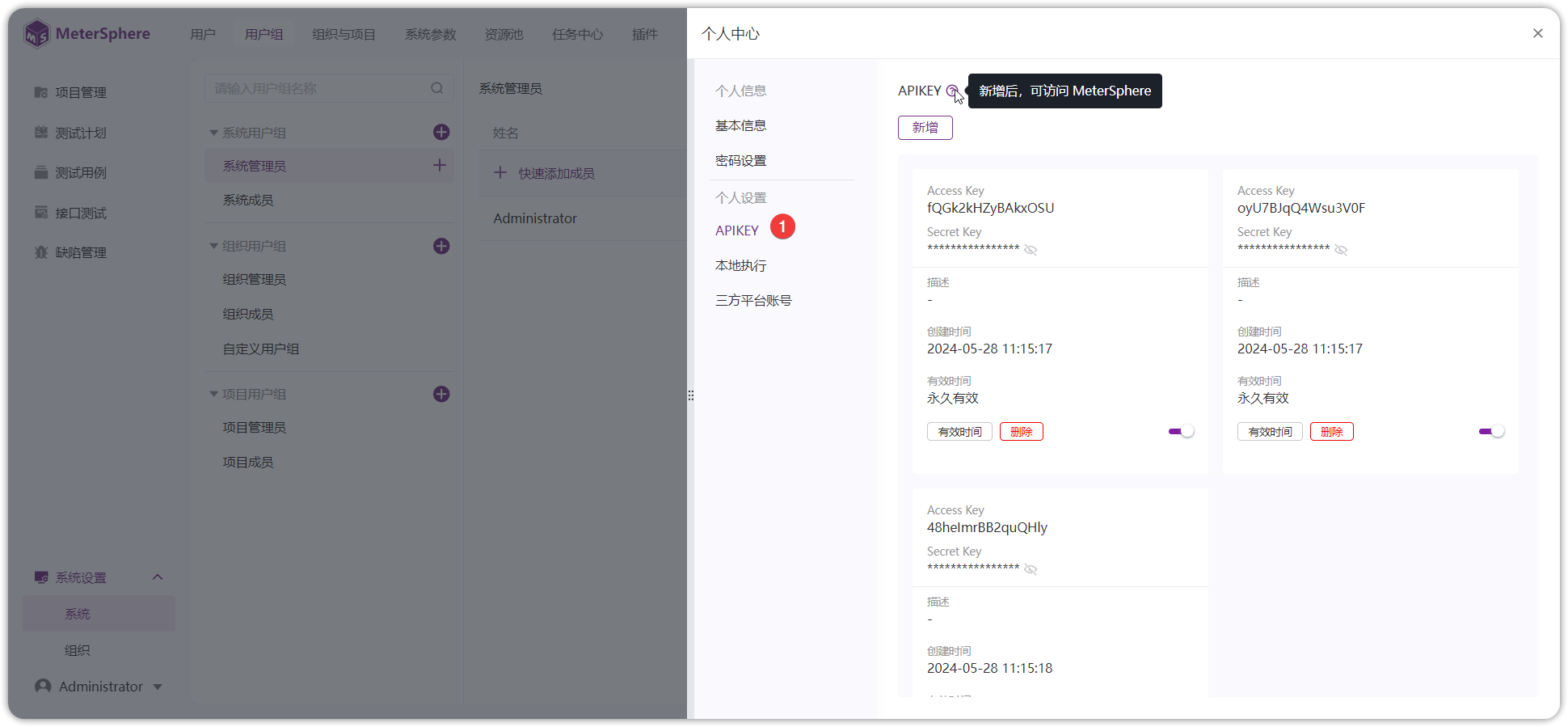Show secret key for oyU7BJqQ4Wsu3V0F
This screenshot has width=1568, height=727.
point(1341,249)
